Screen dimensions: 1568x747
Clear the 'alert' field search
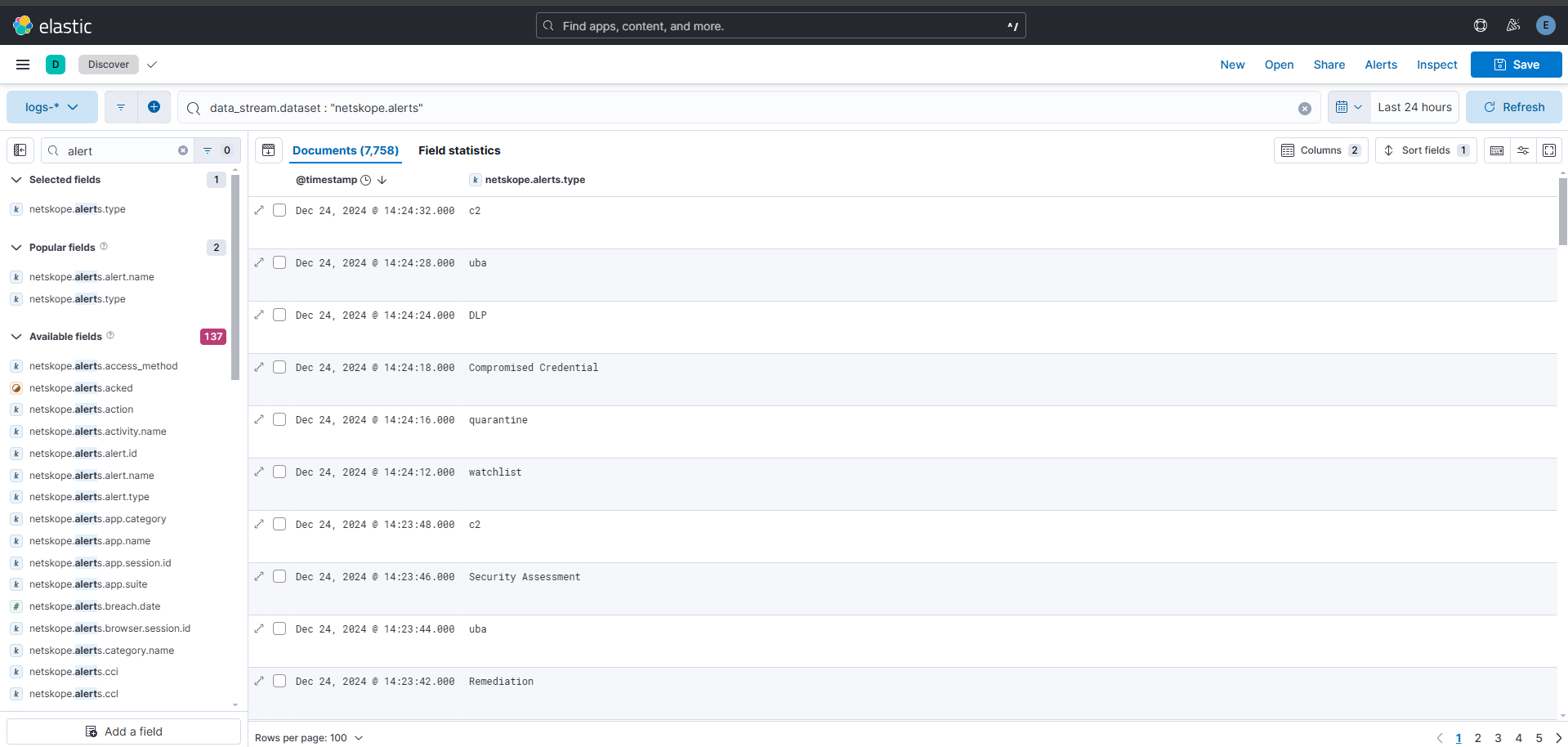183,150
